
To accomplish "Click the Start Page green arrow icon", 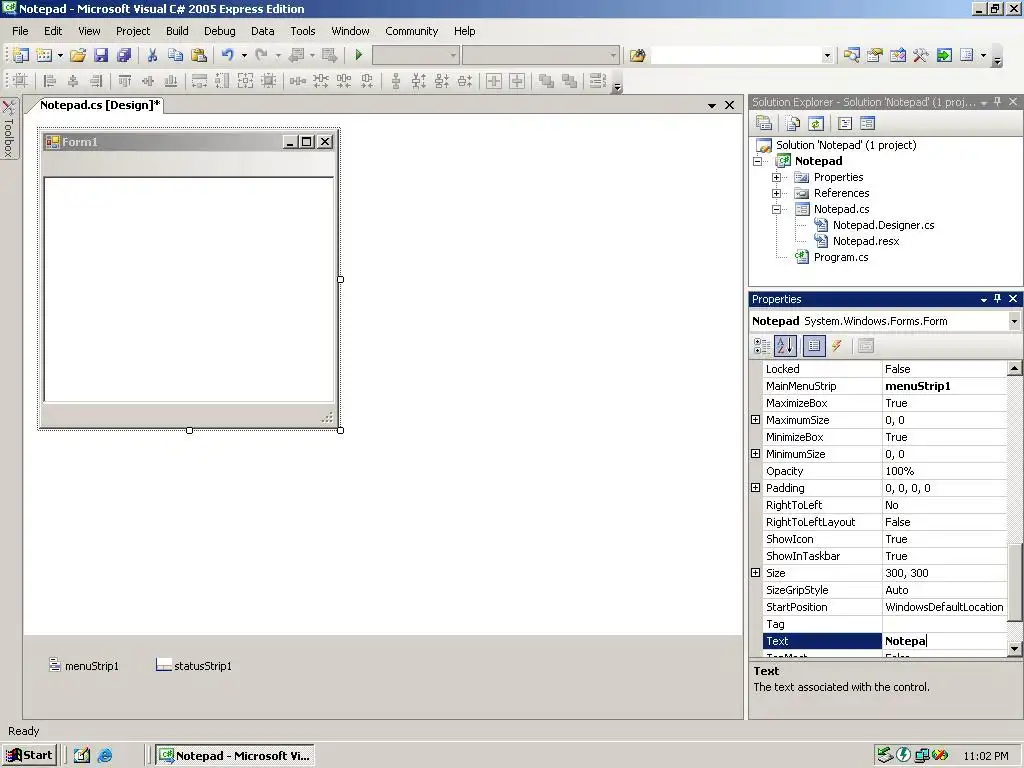I will [x=944, y=56].
